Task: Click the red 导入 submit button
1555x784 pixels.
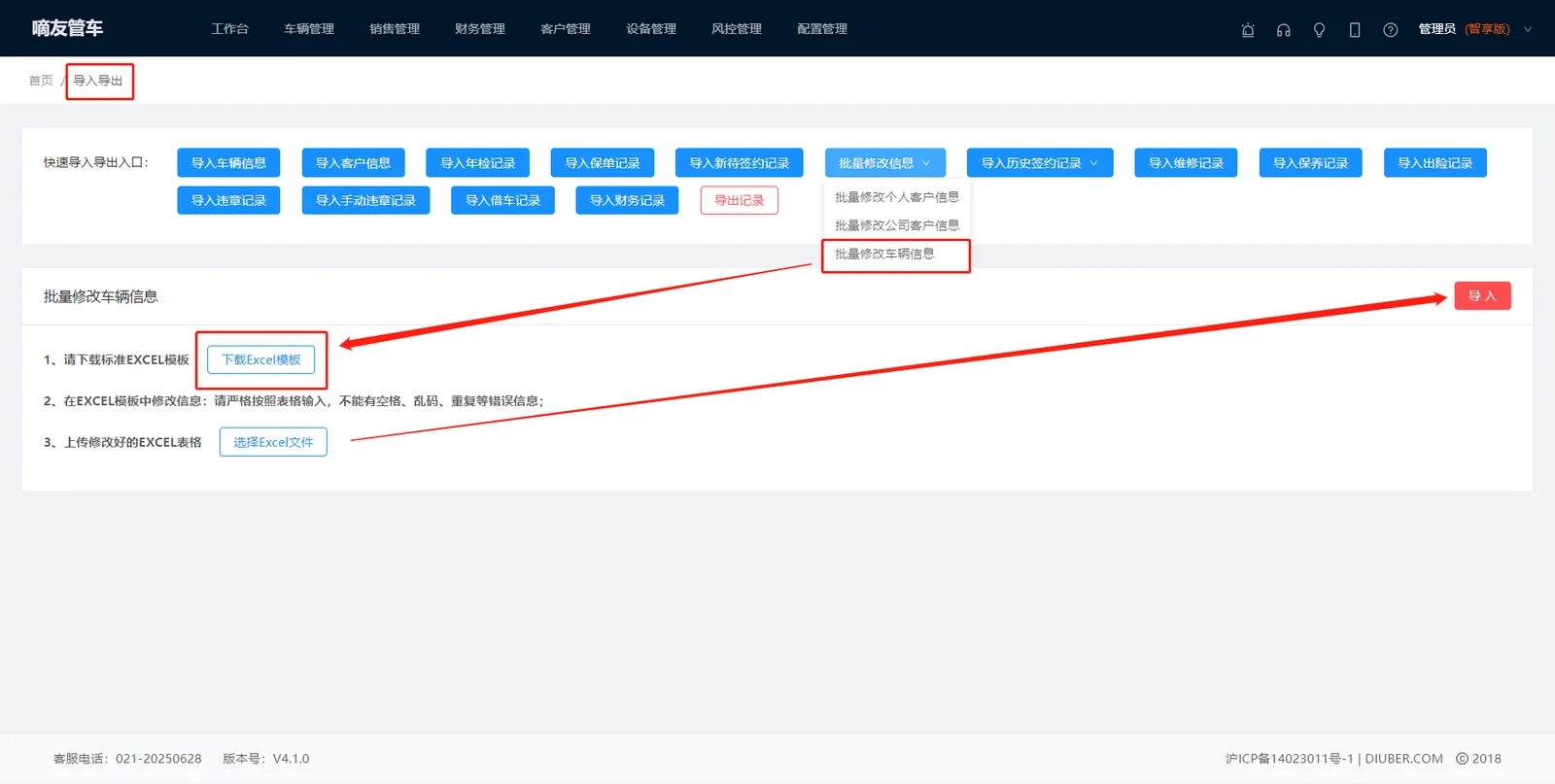Action: (x=1482, y=296)
